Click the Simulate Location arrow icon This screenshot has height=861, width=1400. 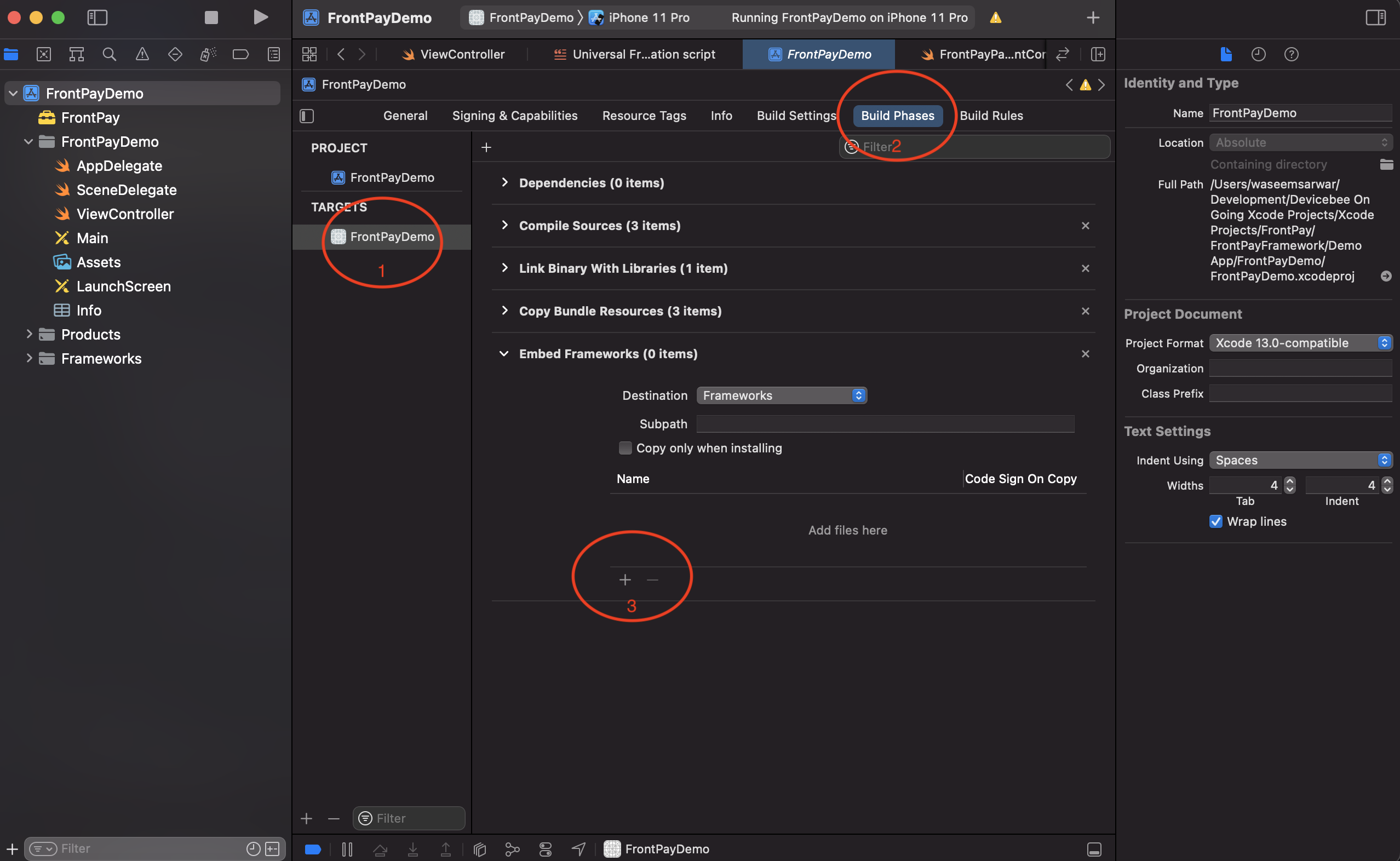pyautogui.click(x=578, y=849)
